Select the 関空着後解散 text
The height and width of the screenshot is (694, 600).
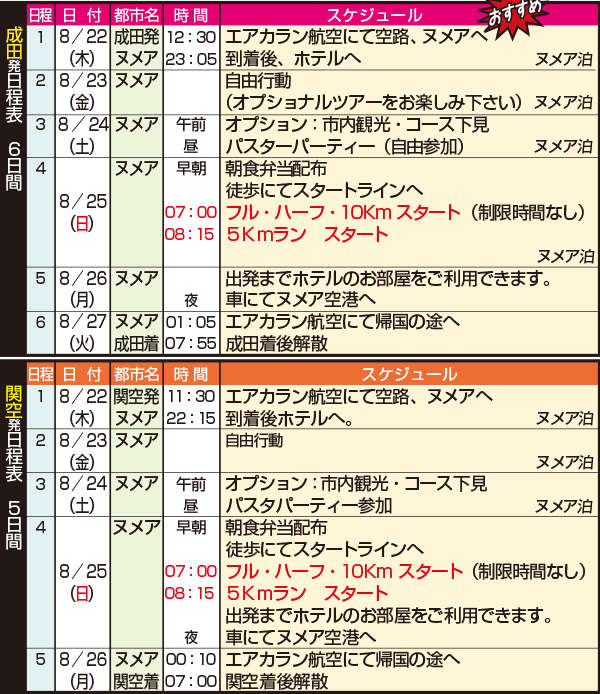click(x=277, y=682)
